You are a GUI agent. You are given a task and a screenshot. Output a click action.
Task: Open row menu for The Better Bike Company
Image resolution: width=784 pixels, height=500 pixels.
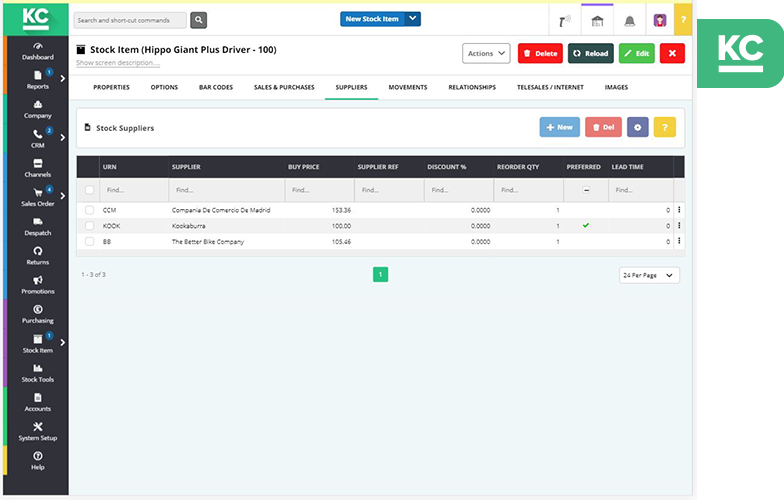click(x=679, y=241)
